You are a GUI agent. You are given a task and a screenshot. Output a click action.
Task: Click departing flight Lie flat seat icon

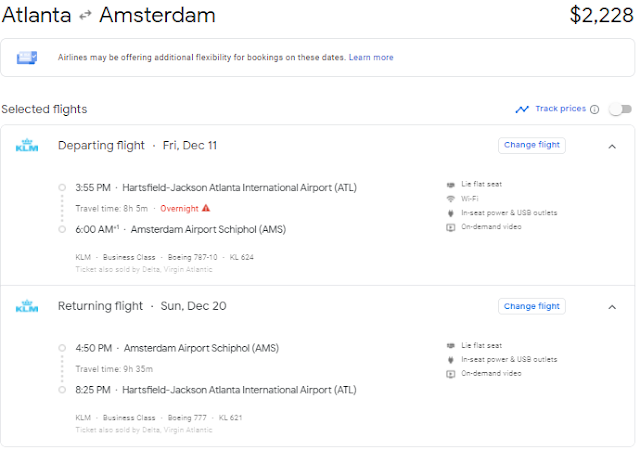pos(451,185)
